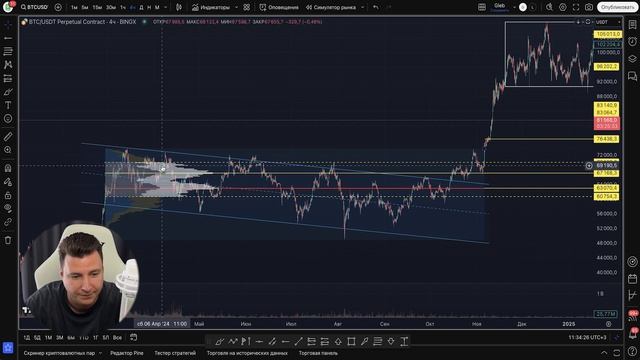Screen dimensions: 640x360
Task: Set date range to 1М
Action: point(48,338)
